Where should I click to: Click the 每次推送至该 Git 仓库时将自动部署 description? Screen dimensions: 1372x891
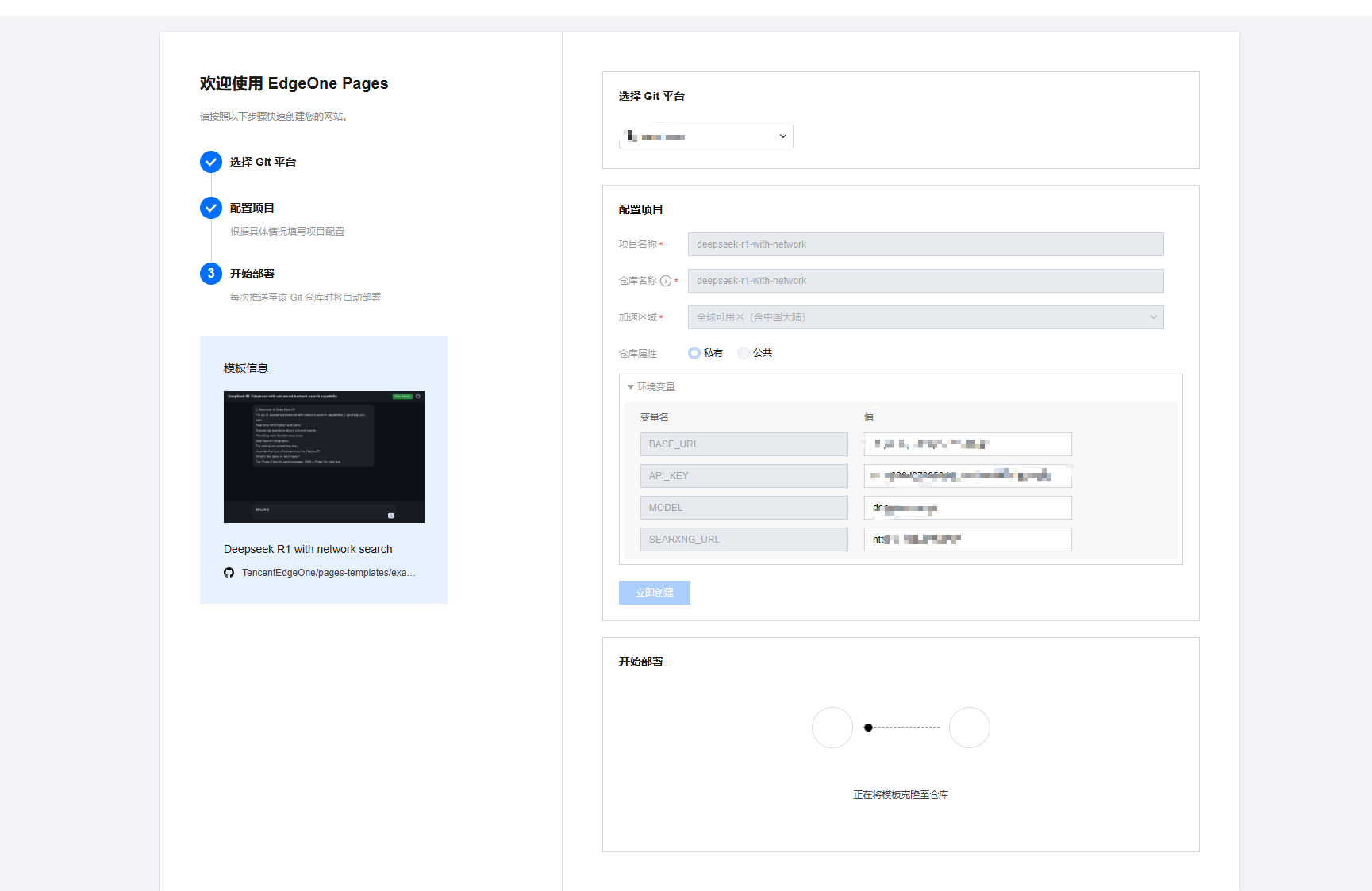tap(306, 298)
